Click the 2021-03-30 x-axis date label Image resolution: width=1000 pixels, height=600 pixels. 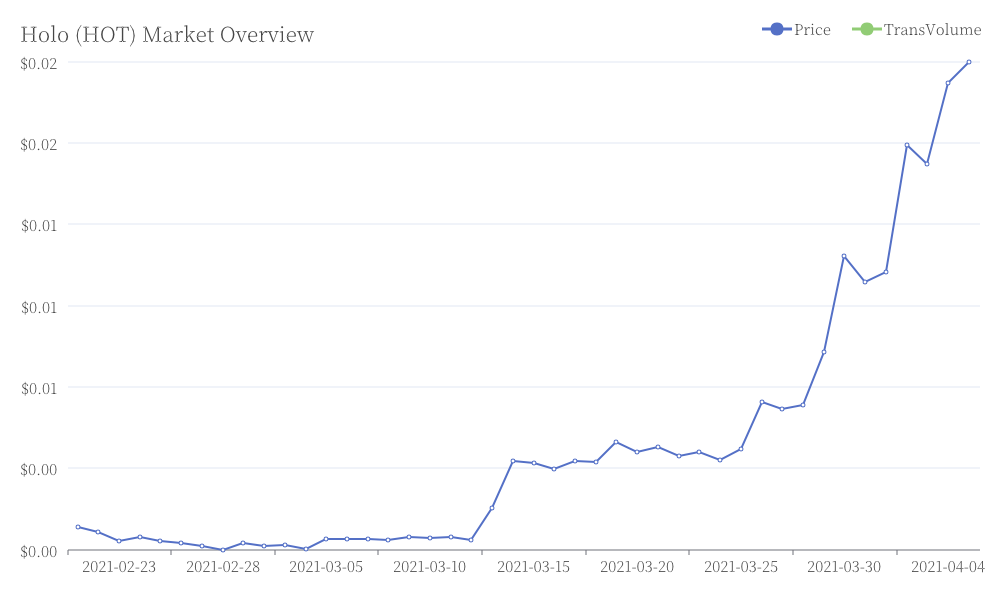844,567
